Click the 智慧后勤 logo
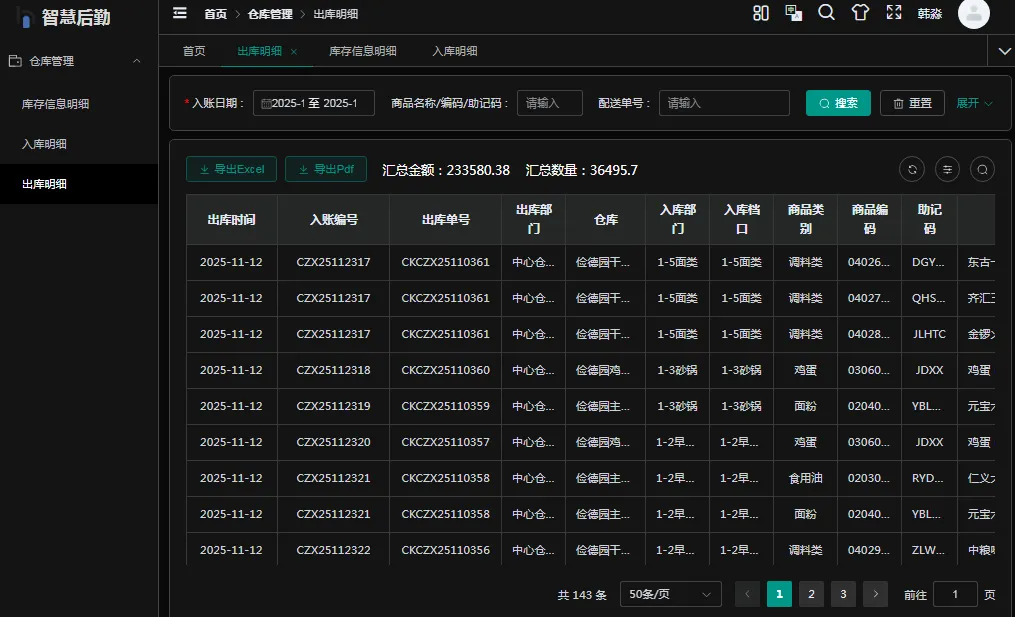 (x=64, y=17)
